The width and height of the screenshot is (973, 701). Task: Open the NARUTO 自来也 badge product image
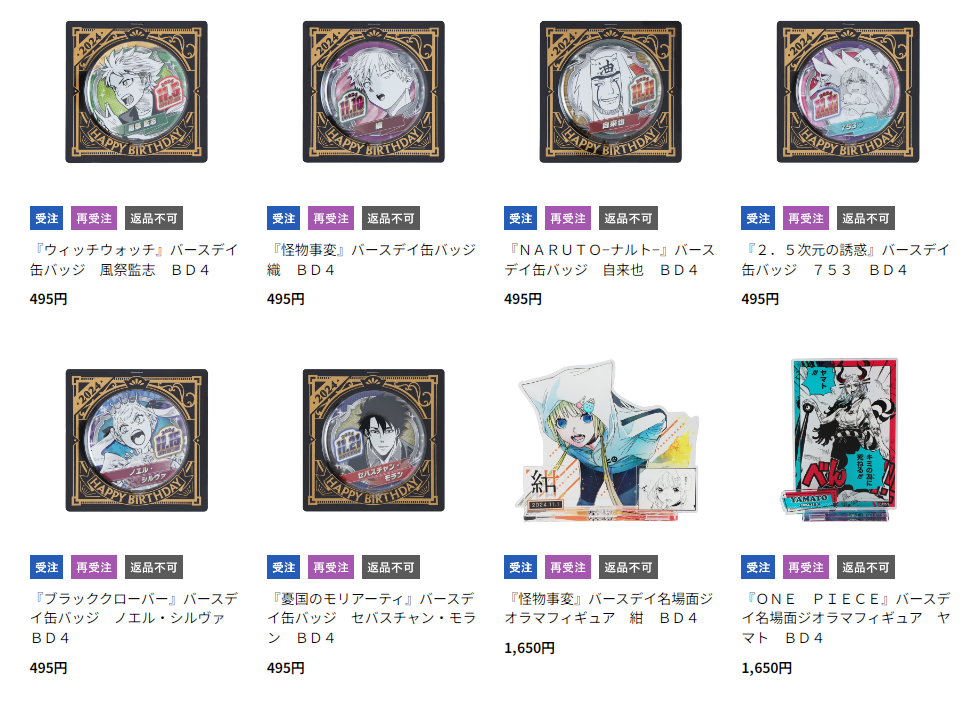(611, 92)
